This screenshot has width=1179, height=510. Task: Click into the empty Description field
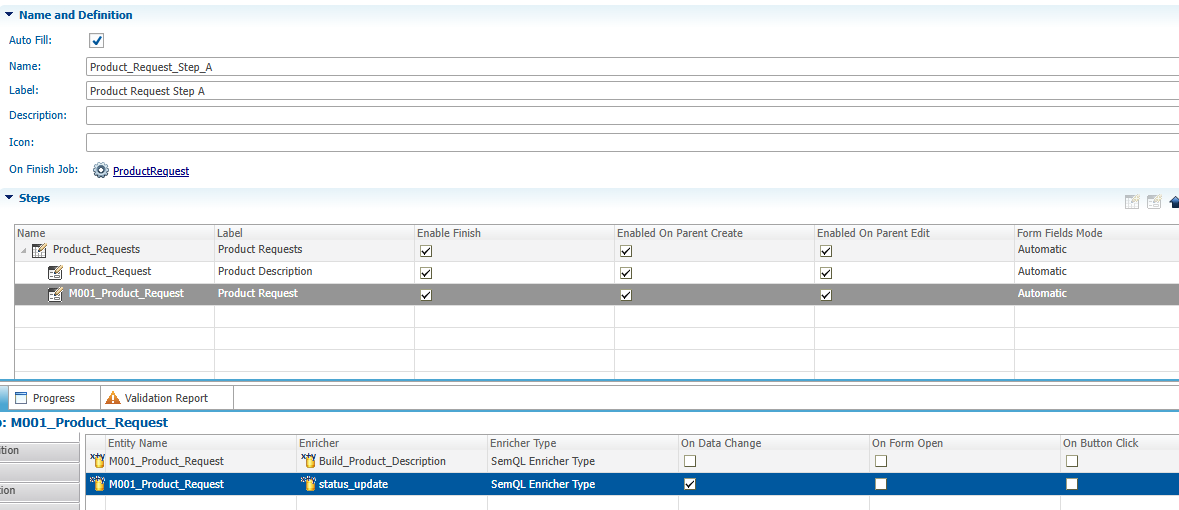[632, 116]
